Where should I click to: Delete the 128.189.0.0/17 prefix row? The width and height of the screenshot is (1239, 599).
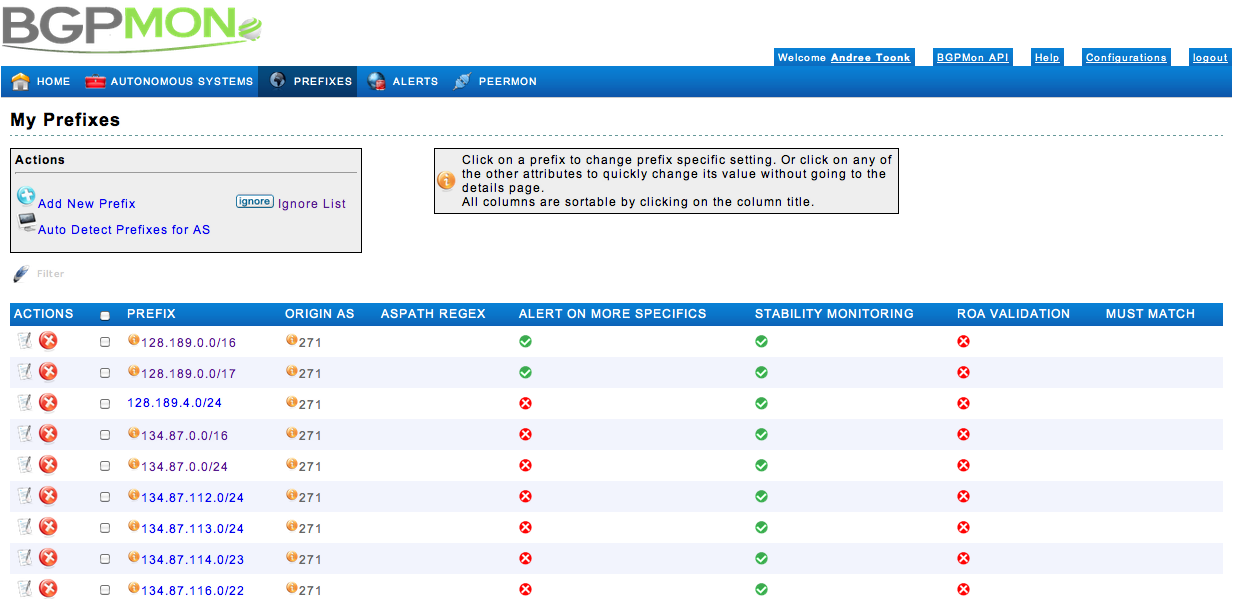pyautogui.click(x=48, y=372)
